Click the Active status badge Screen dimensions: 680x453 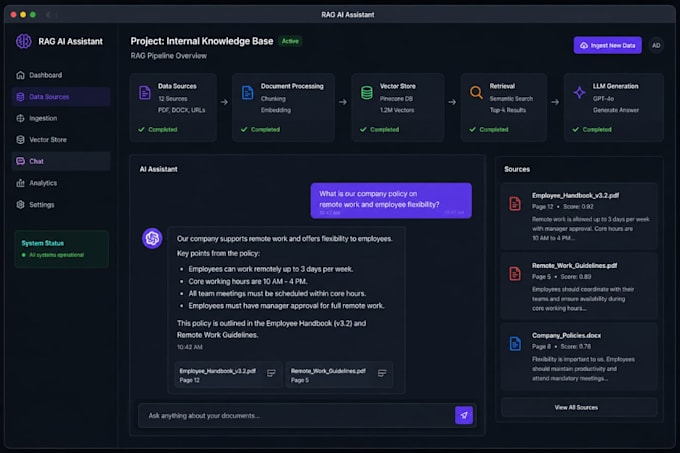(290, 41)
